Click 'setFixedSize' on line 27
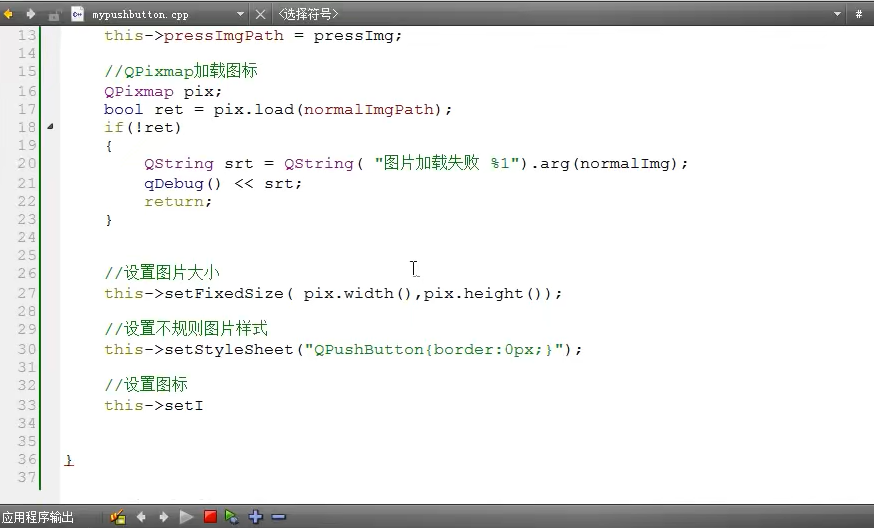874x528 pixels. click(x=224, y=293)
